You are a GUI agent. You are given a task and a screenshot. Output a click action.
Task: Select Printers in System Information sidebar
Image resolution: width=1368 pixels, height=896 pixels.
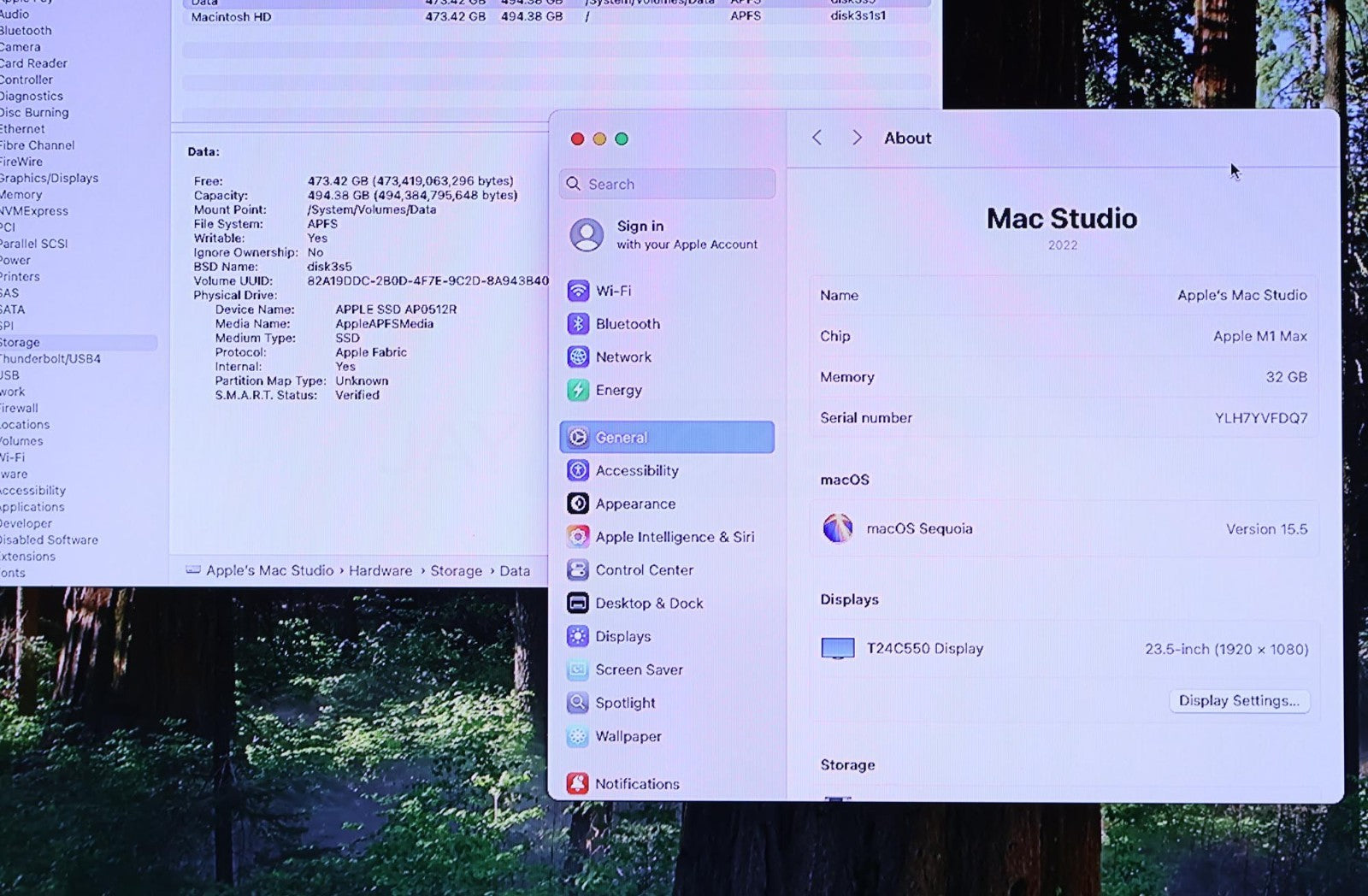[x=20, y=277]
